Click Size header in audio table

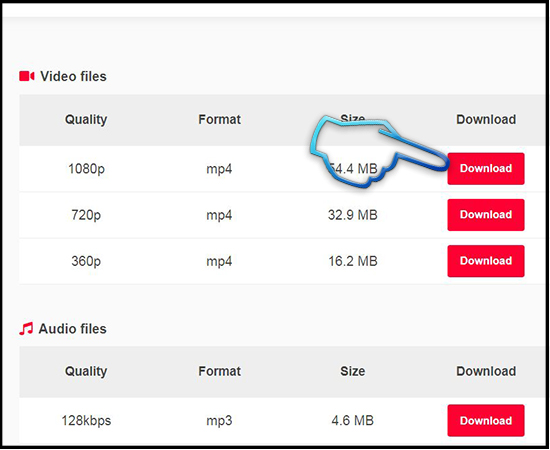pos(353,371)
